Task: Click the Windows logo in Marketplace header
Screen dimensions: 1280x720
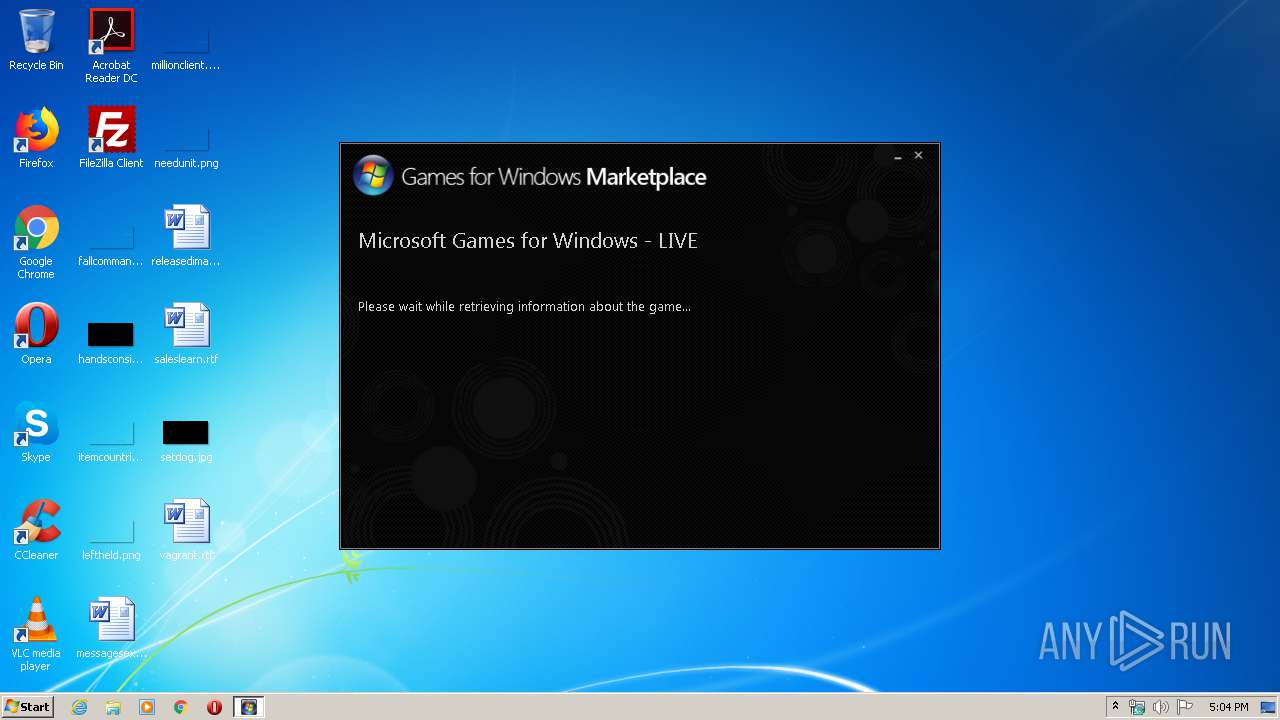Action: pos(373,176)
